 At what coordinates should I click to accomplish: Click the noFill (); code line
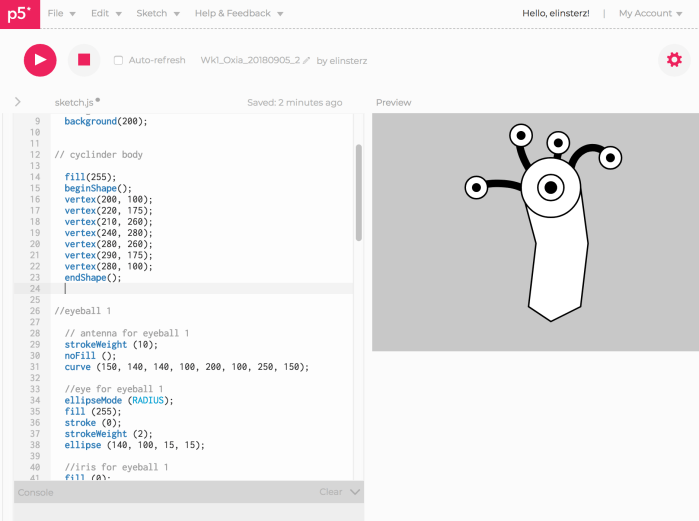point(90,355)
